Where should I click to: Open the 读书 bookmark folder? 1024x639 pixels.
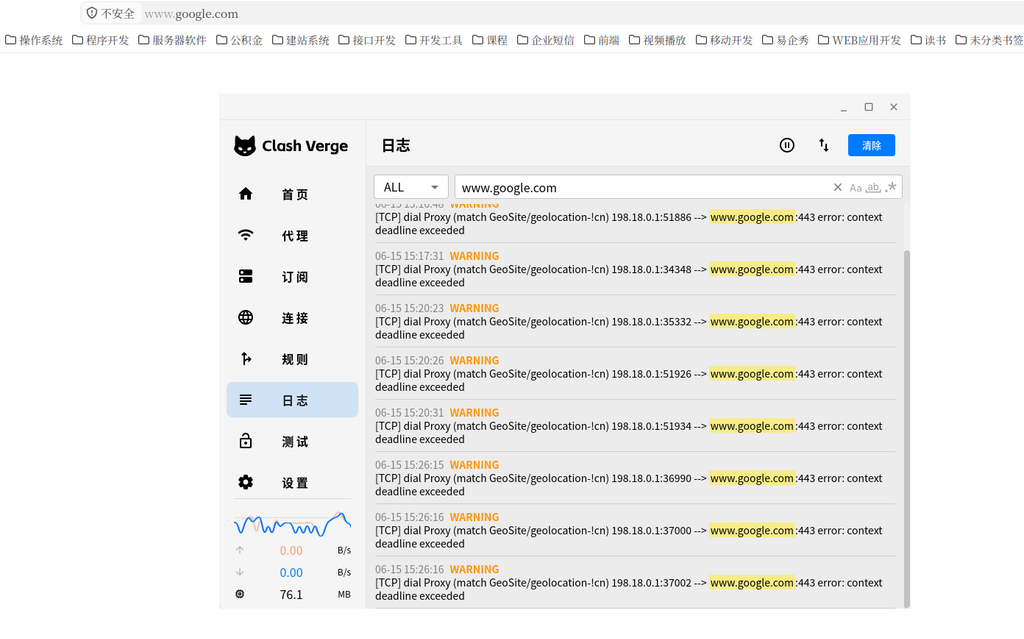point(929,41)
